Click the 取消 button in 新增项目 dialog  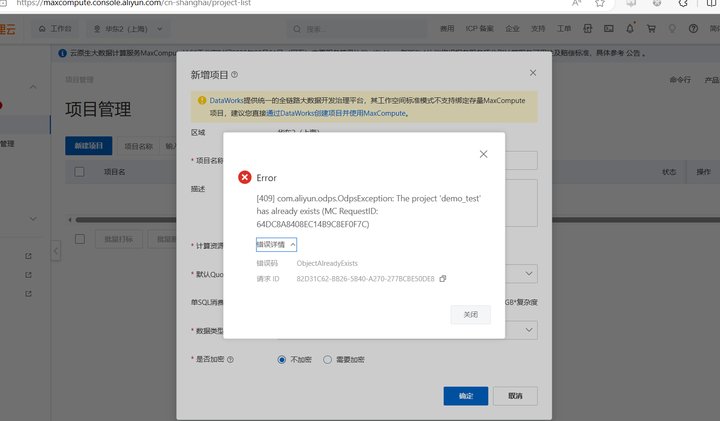(515, 396)
